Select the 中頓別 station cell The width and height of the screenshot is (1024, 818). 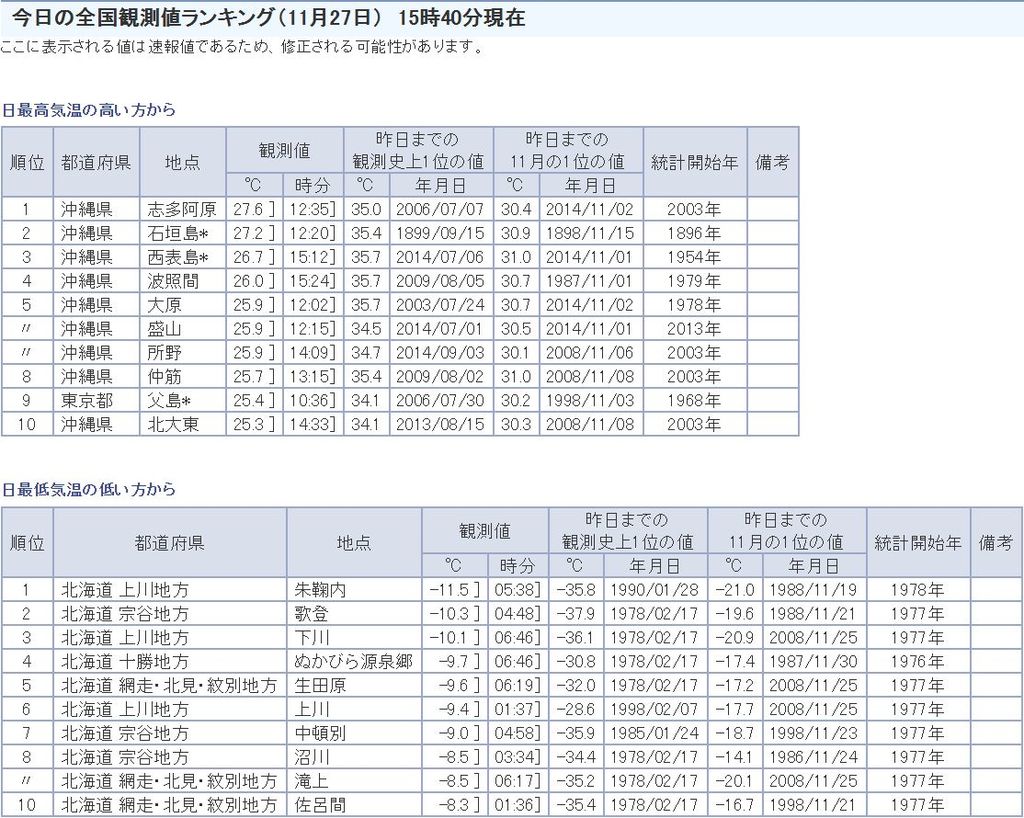[x=354, y=733]
